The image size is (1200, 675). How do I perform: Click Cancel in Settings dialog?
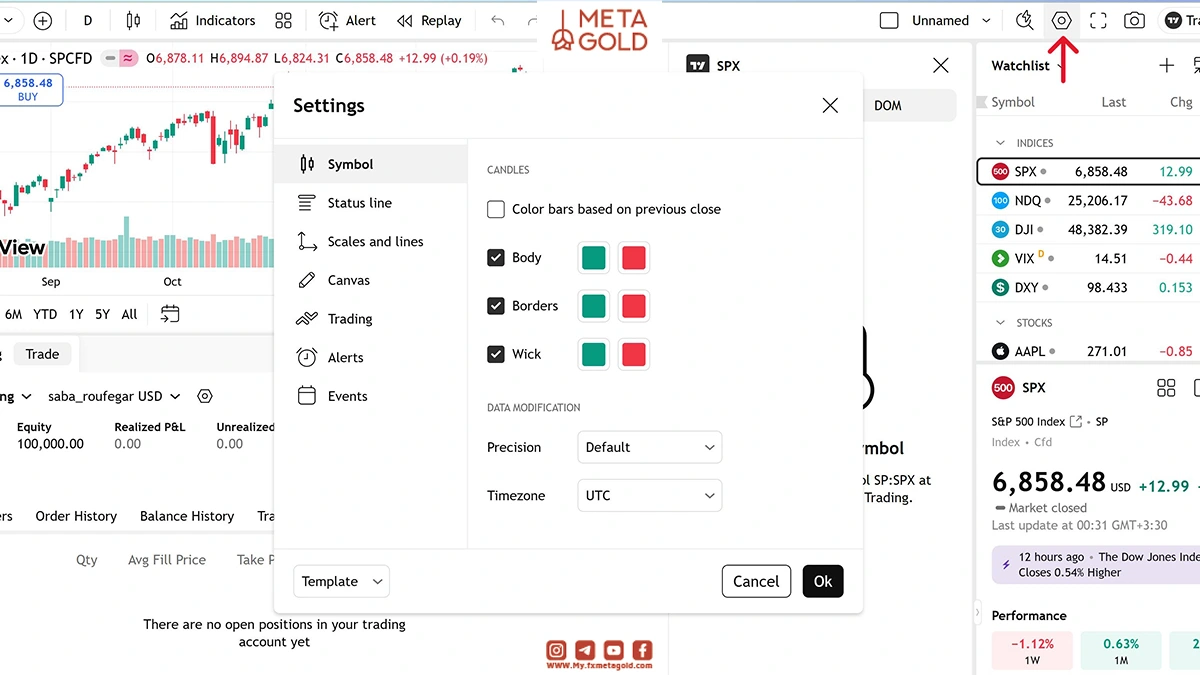coord(756,581)
